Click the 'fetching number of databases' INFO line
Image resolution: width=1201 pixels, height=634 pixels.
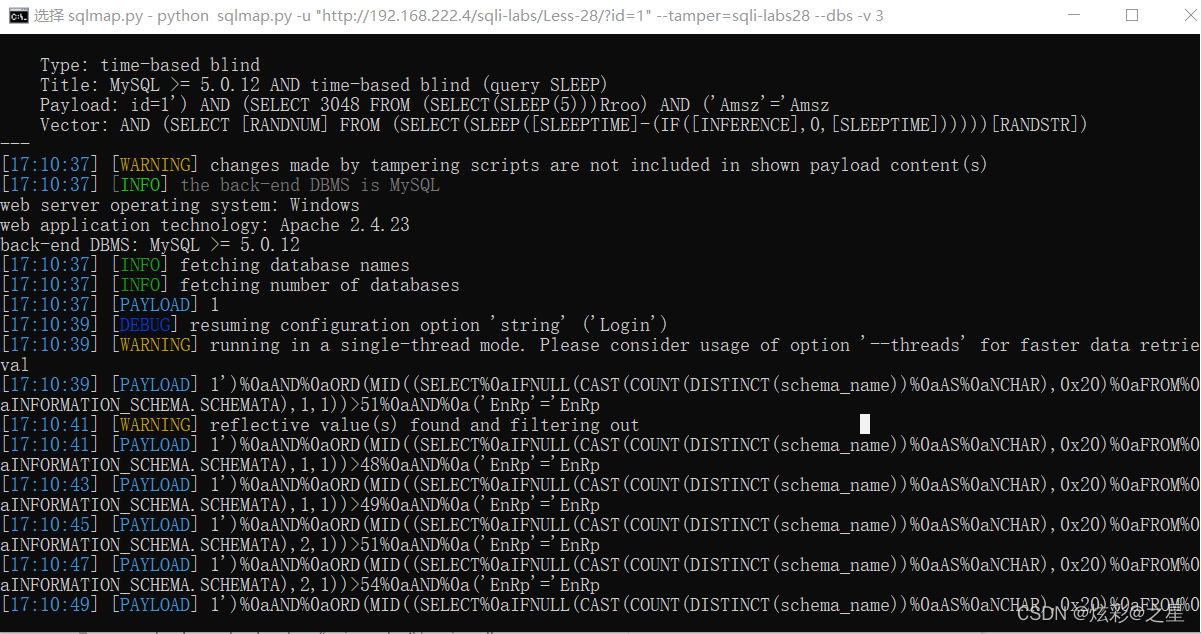[x=230, y=285]
